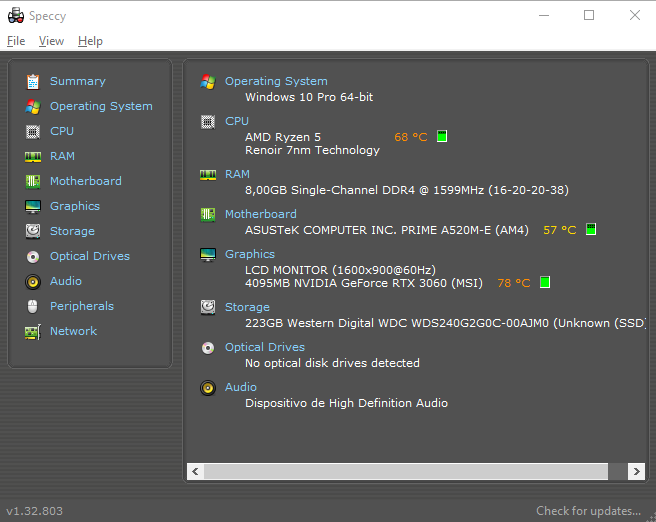Screen dimensions: 656x522
Task: Open the sidebar Graphics label
Action: click(x=75, y=206)
